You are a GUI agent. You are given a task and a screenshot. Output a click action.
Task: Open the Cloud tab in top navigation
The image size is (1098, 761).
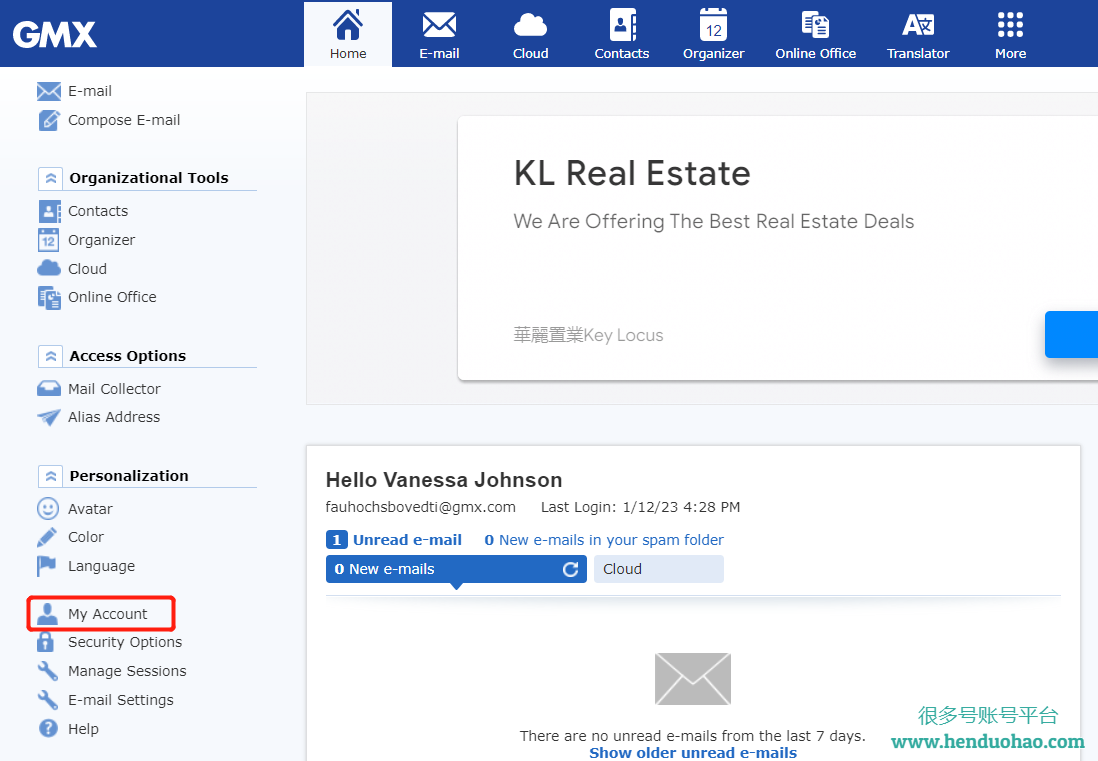click(x=530, y=34)
